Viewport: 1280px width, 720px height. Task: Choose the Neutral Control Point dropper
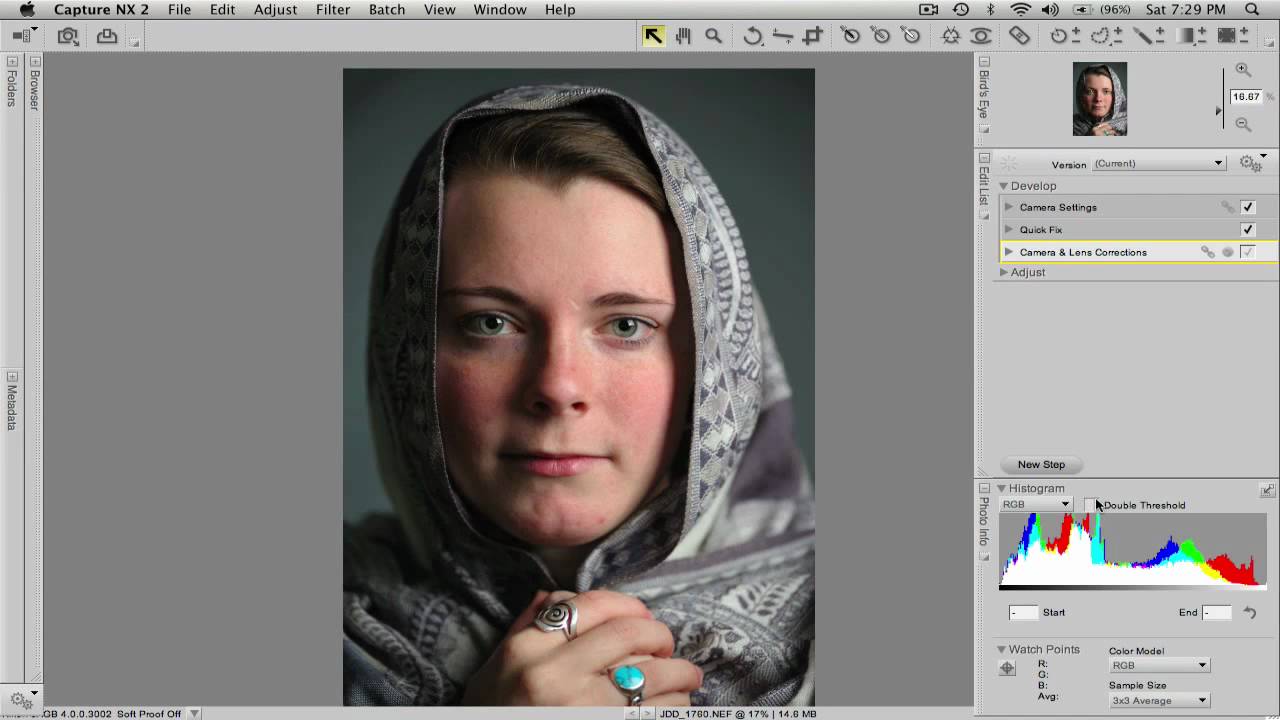click(881, 36)
